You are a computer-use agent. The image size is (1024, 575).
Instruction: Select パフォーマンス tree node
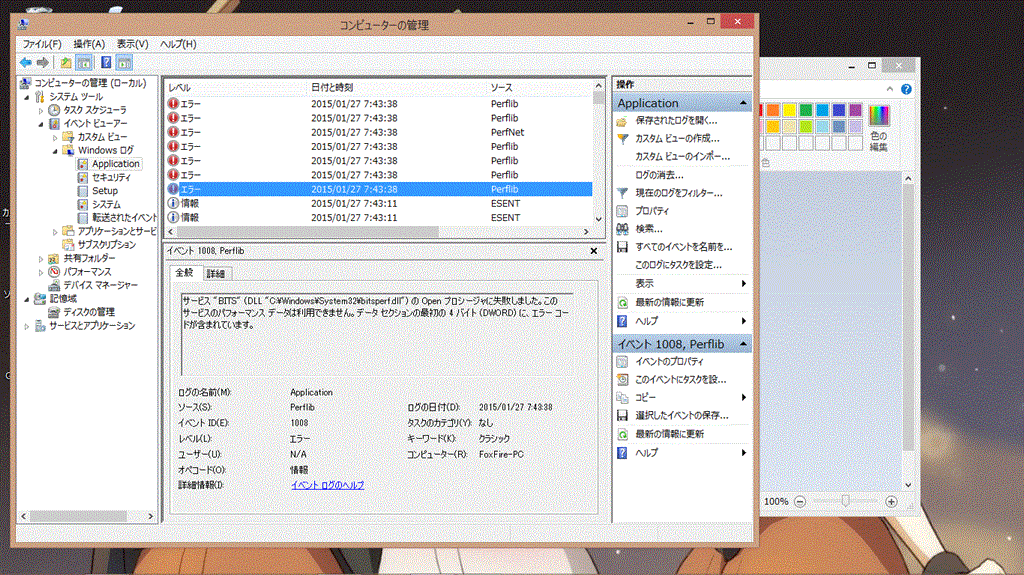[87, 272]
